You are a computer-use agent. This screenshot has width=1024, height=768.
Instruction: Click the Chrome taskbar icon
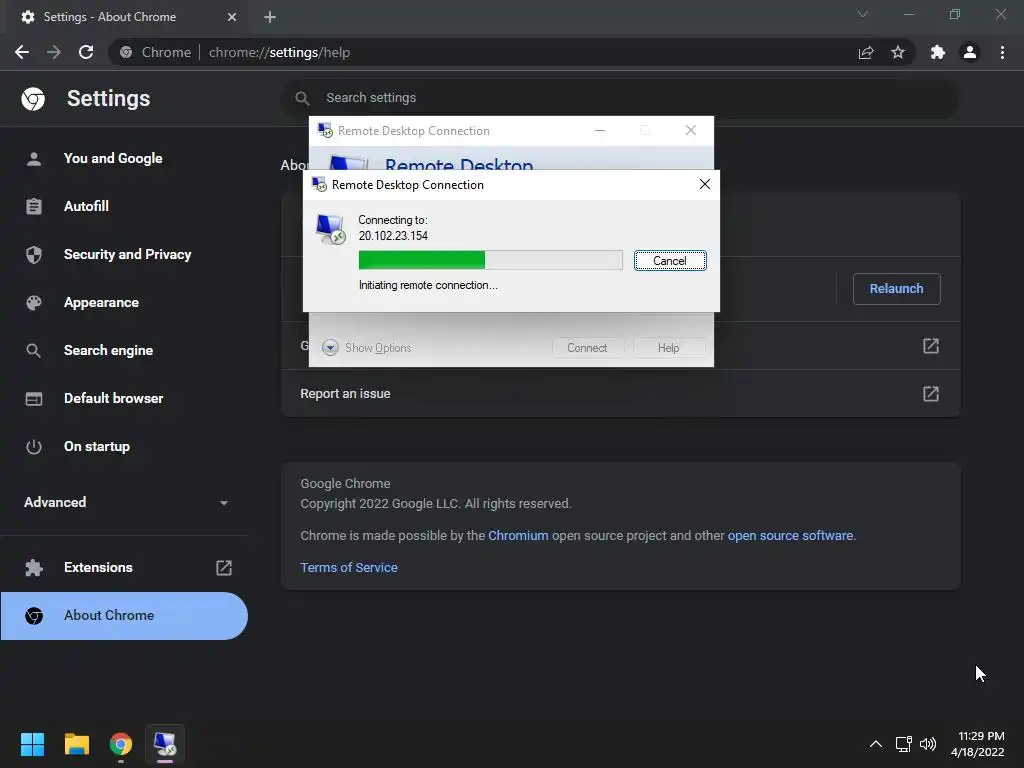121,744
